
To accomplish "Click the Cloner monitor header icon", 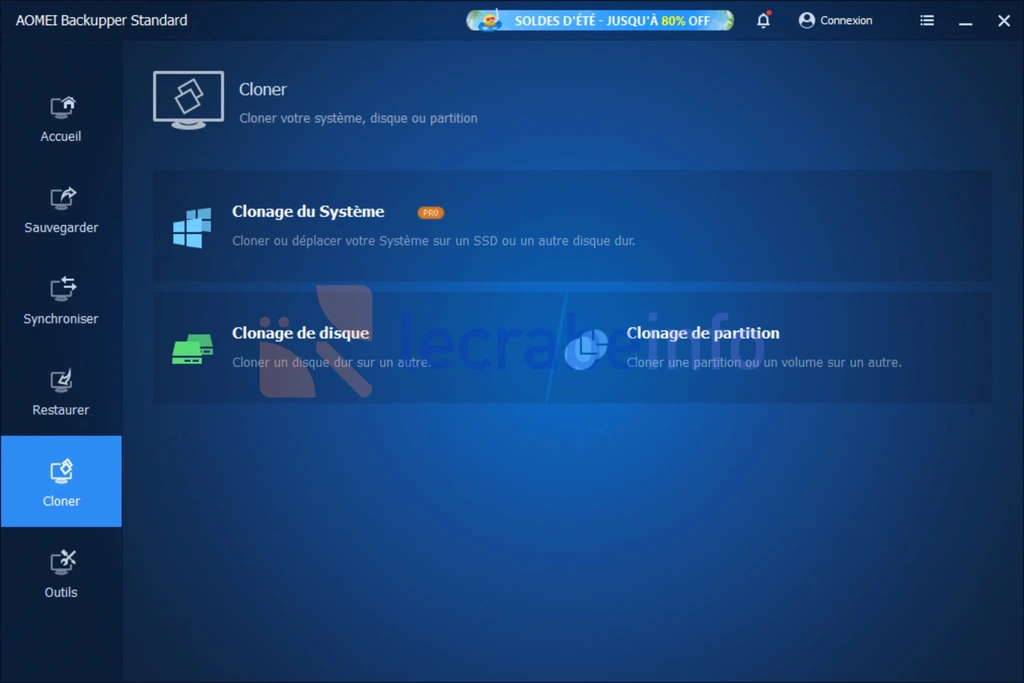I will click(188, 99).
